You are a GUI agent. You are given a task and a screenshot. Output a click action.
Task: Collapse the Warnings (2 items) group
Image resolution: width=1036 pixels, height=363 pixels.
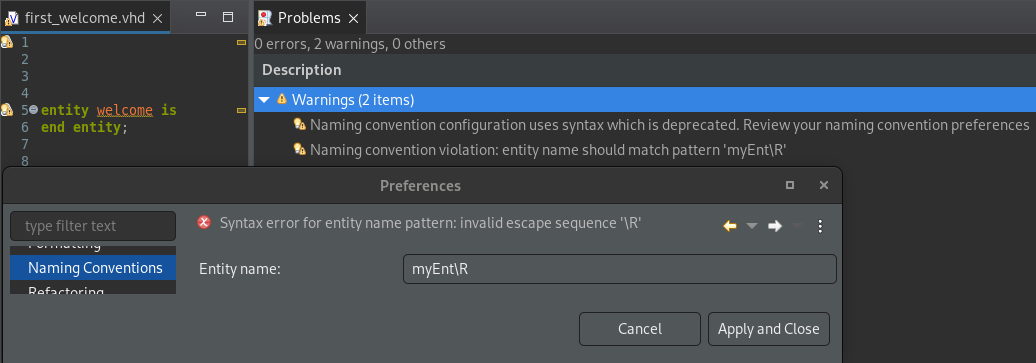coord(264,100)
